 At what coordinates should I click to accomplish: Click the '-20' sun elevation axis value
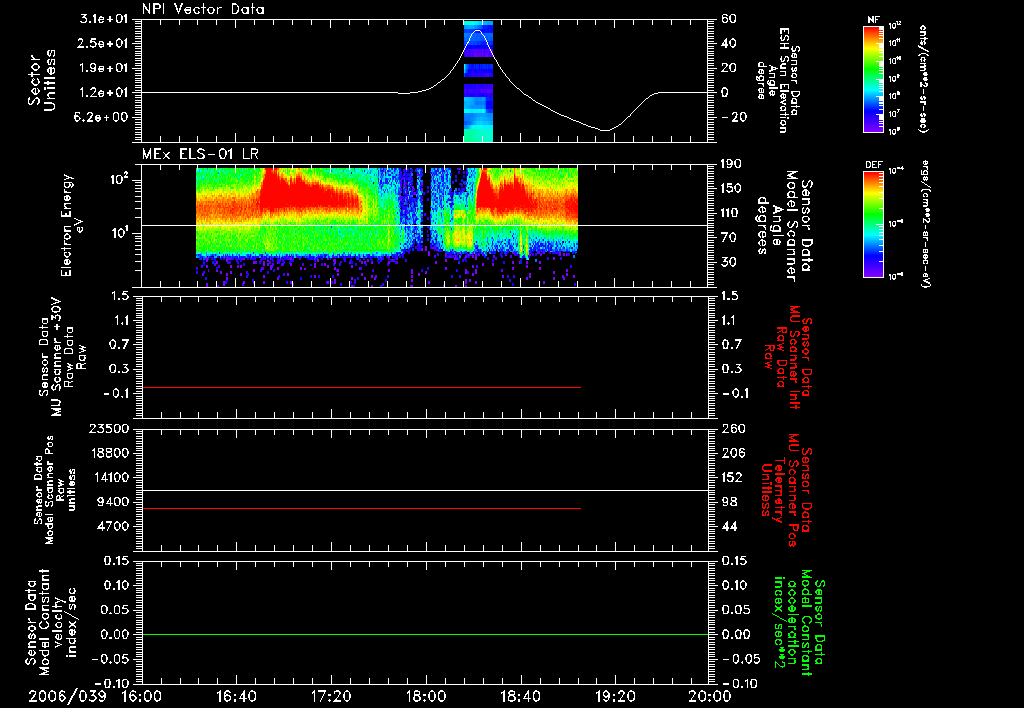point(733,118)
